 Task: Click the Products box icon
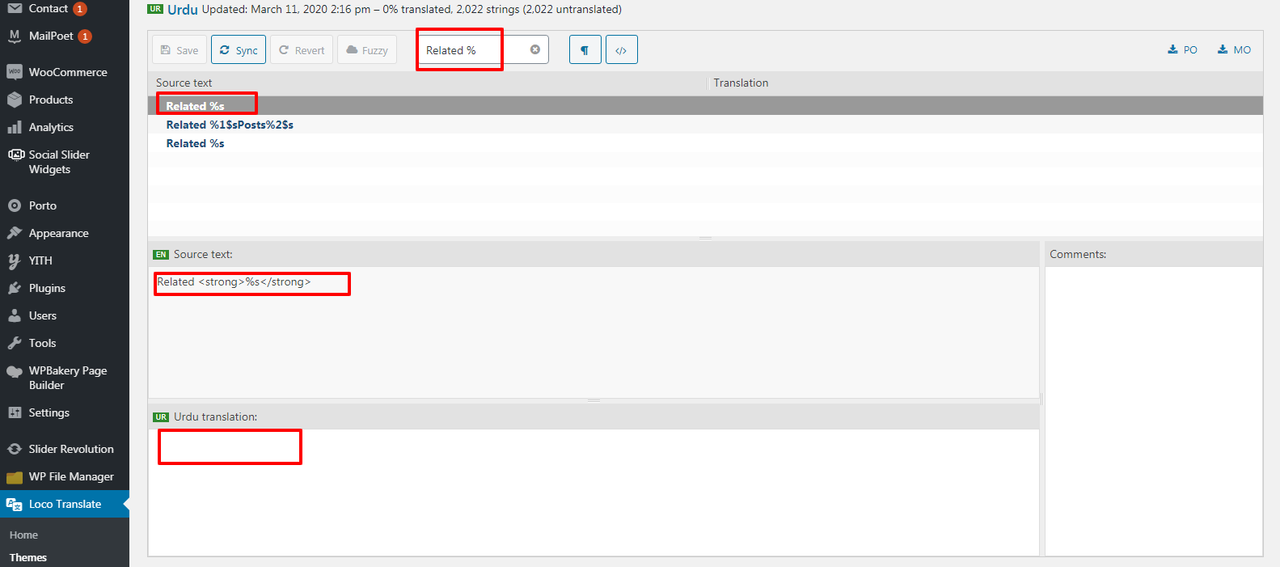click(14, 100)
